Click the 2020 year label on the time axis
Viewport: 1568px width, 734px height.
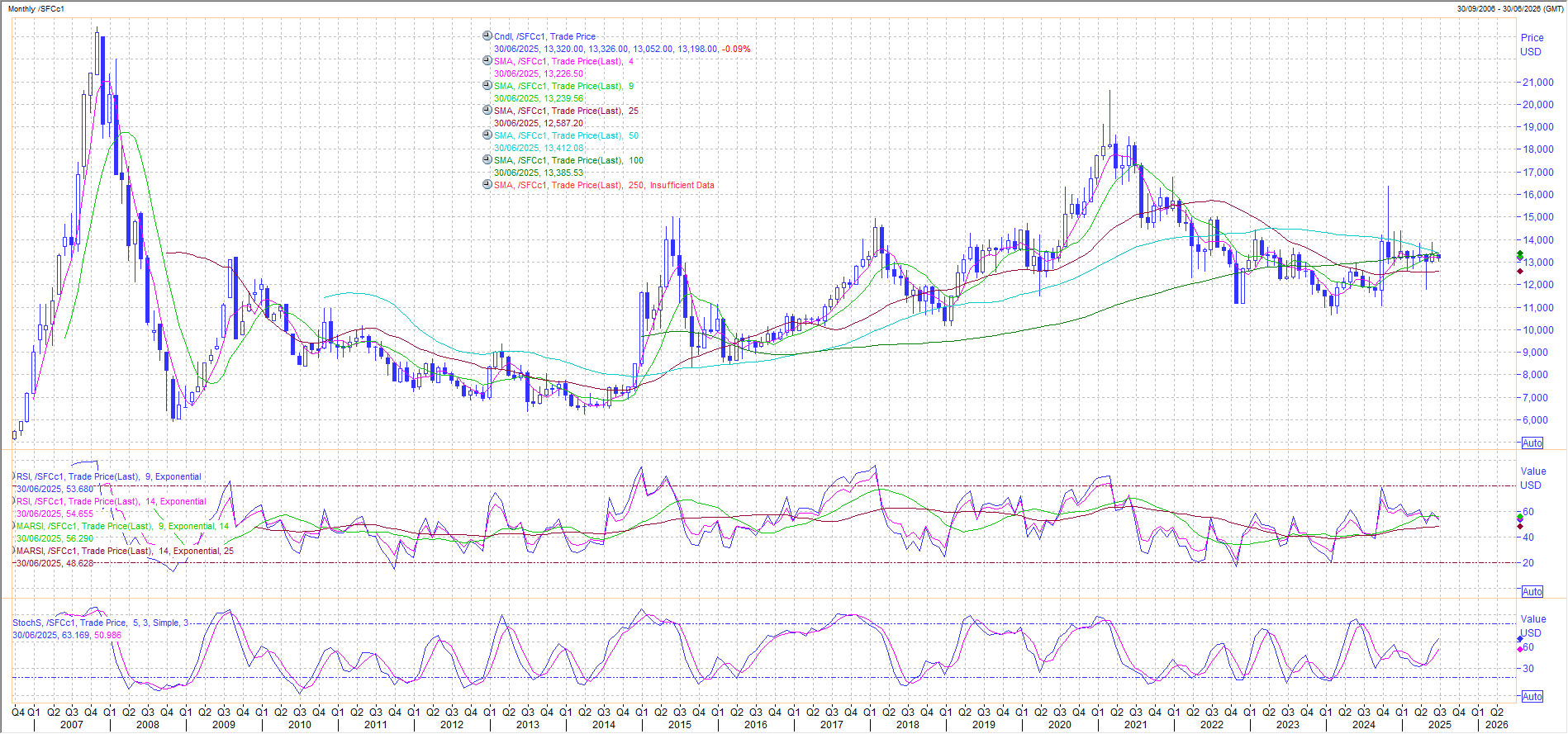click(x=1060, y=724)
